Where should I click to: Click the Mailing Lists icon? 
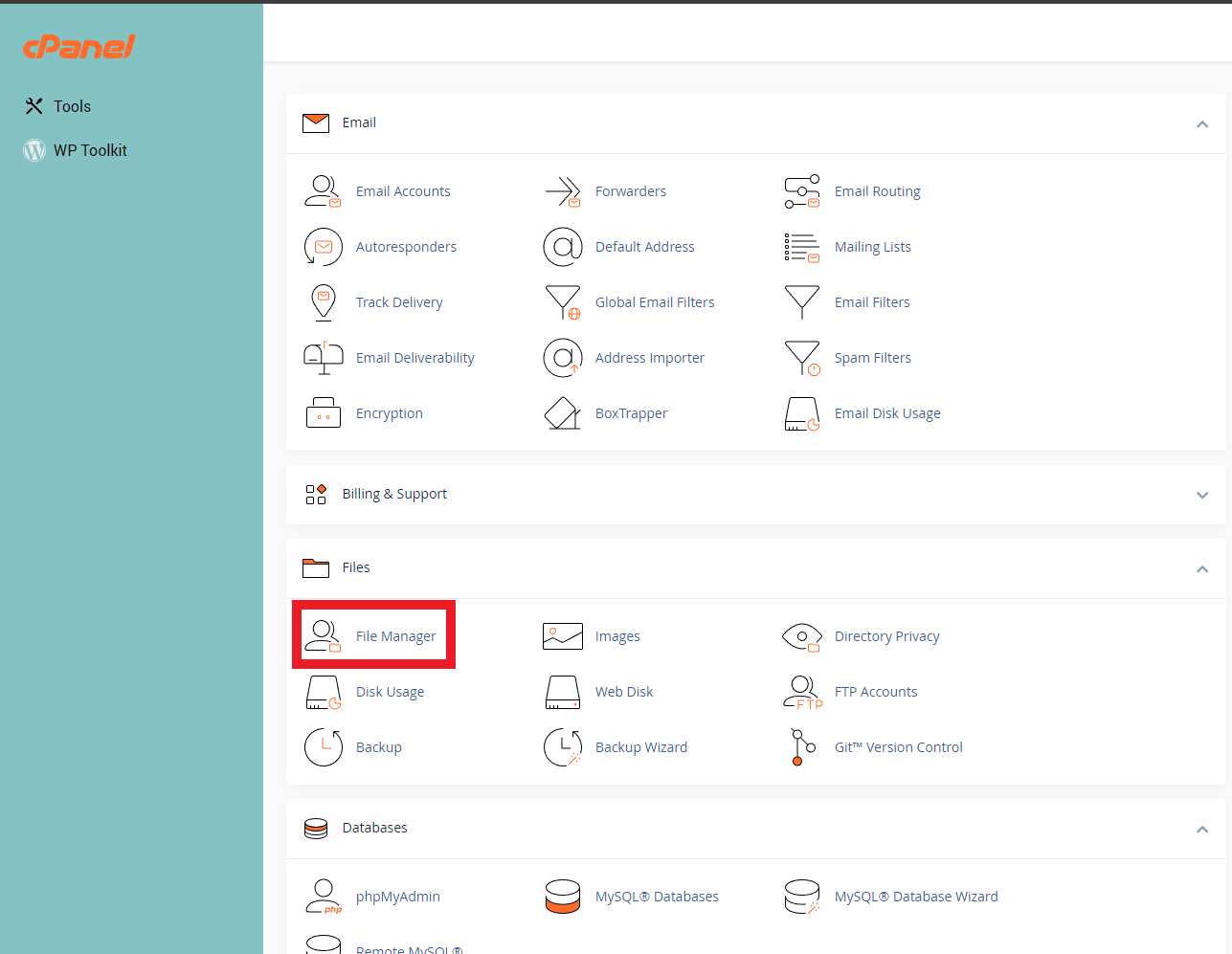(x=802, y=247)
